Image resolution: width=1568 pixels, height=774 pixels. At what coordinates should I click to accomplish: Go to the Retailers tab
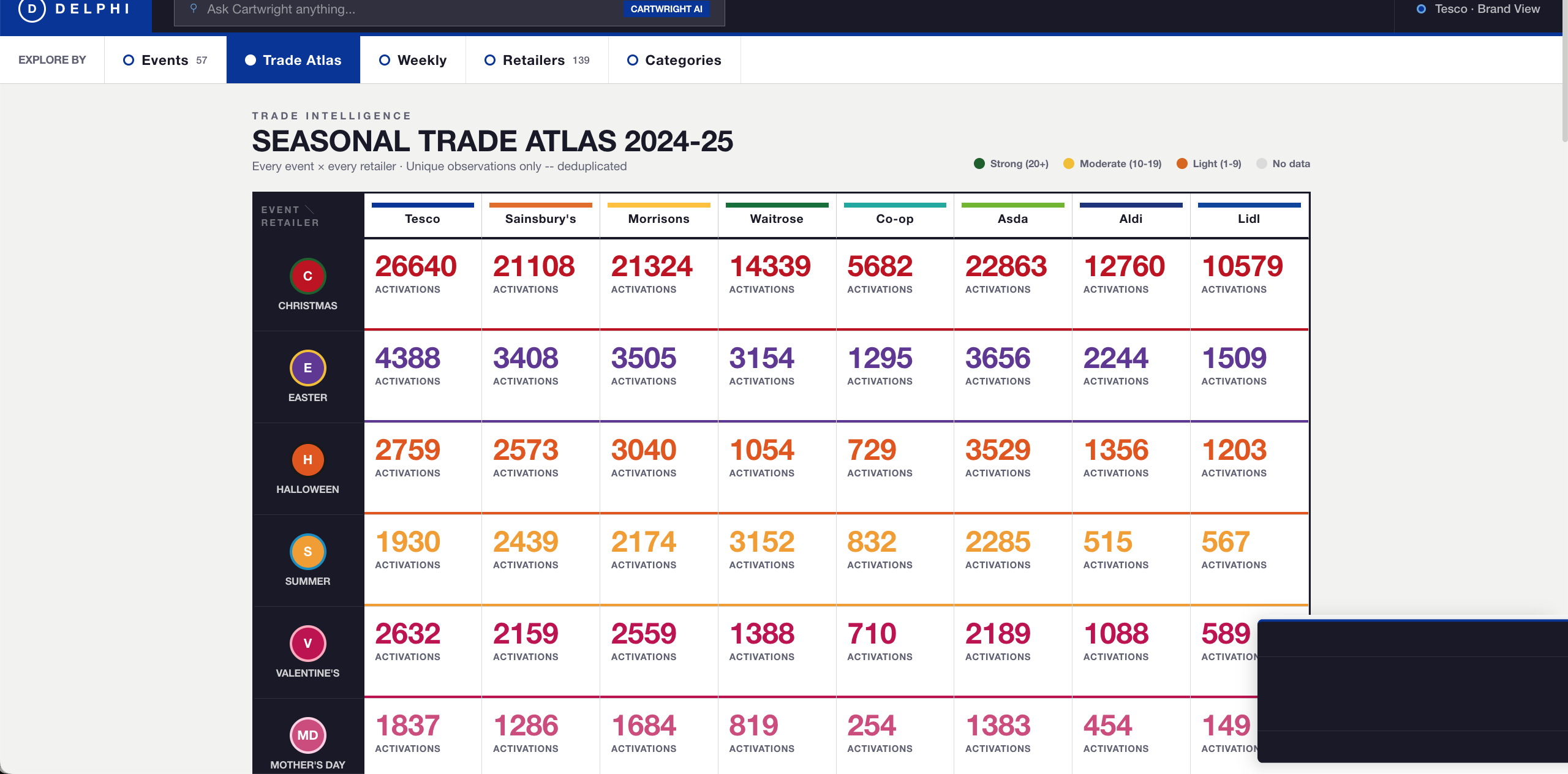click(537, 60)
